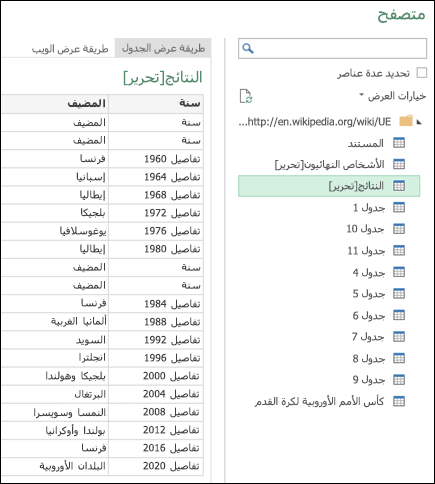
Task: Click the تفاصيل 1976 cell
Action: pos(156,231)
